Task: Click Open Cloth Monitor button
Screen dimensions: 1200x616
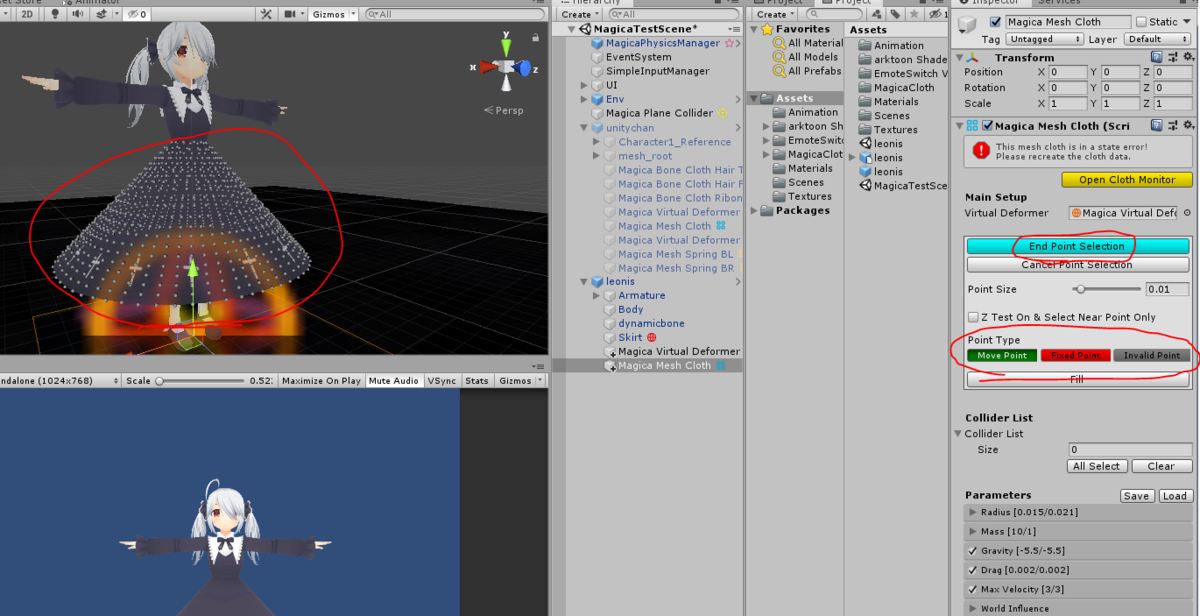Action: (x=1127, y=180)
